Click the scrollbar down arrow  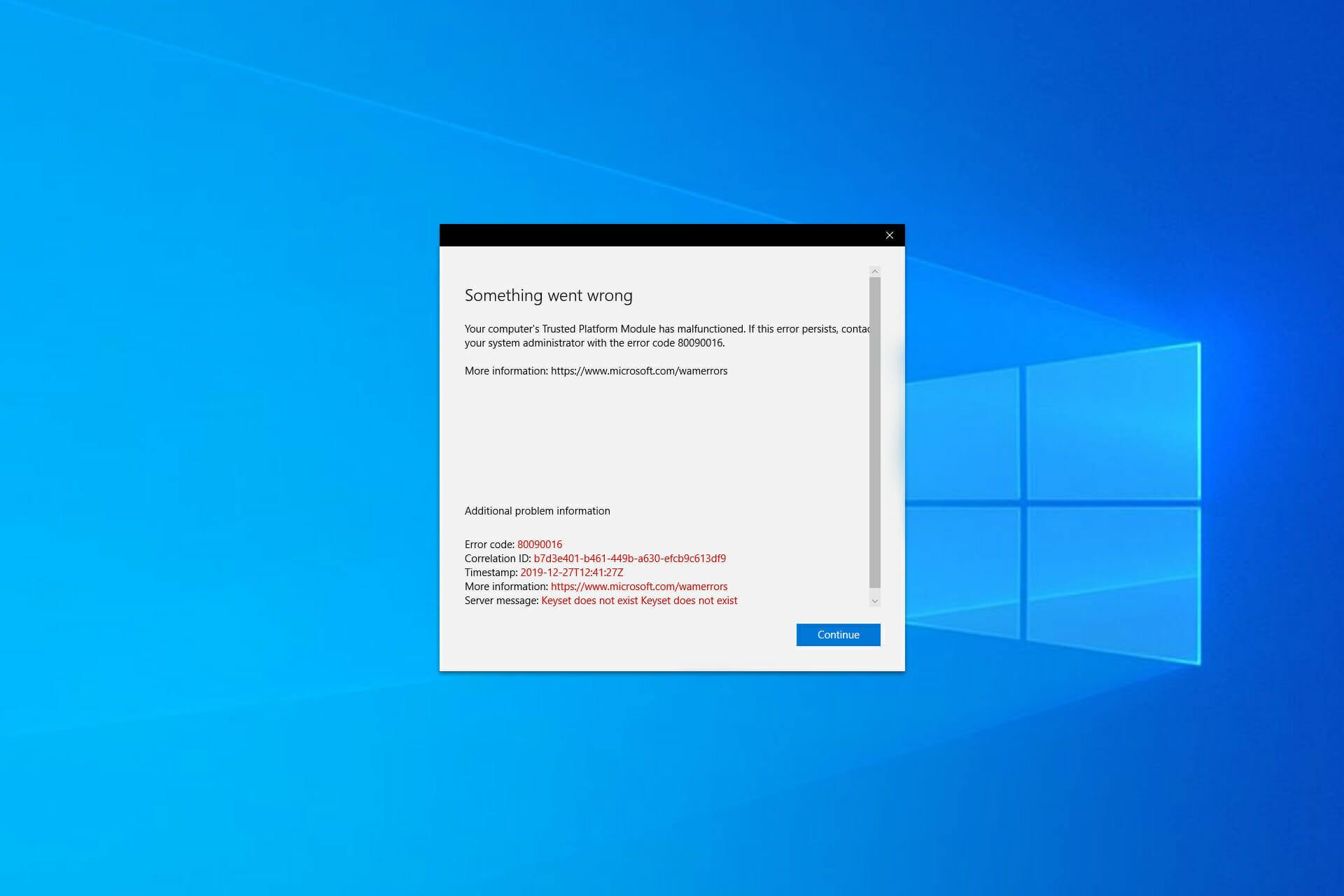click(874, 601)
